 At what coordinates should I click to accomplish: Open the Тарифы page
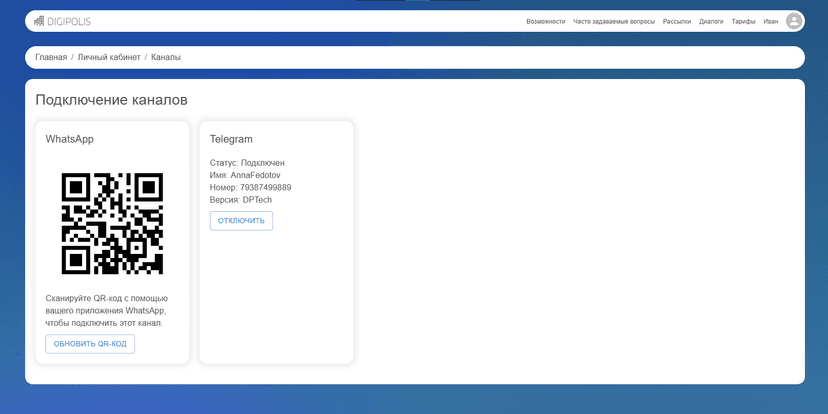click(743, 21)
